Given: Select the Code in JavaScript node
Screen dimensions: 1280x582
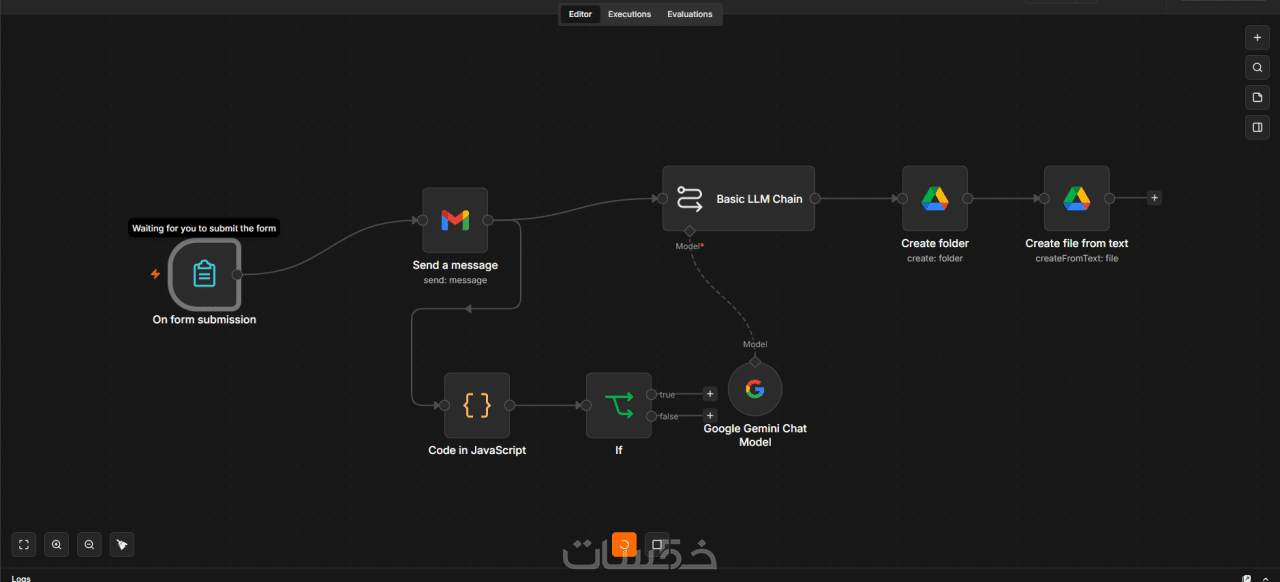Looking at the screenshot, I should (477, 405).
